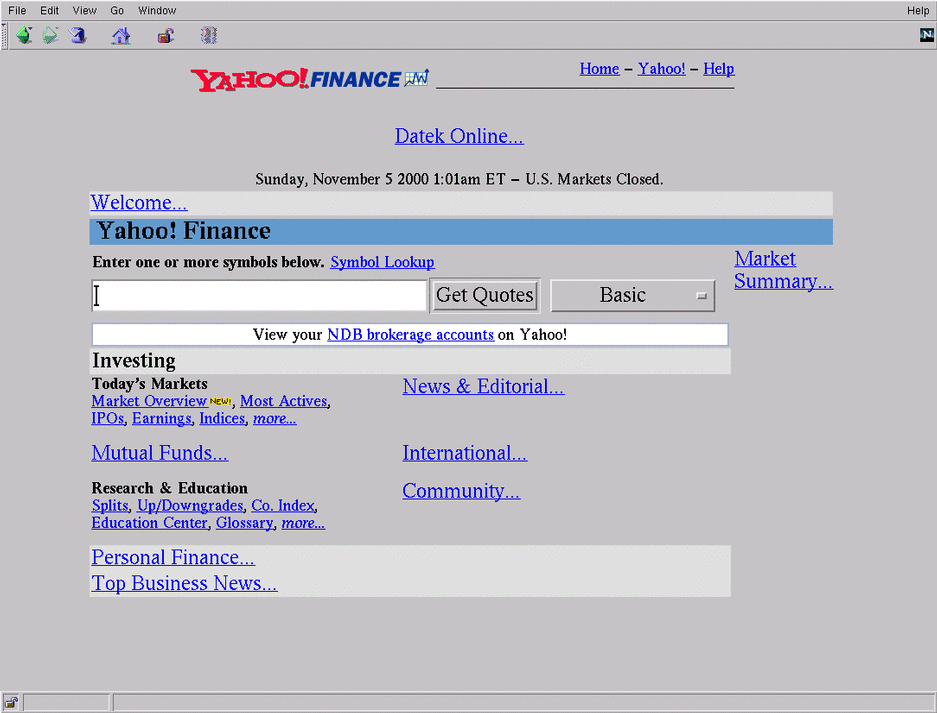
Task: Click the Security padlock toolbar icon
Action: [x=166, y=36]
